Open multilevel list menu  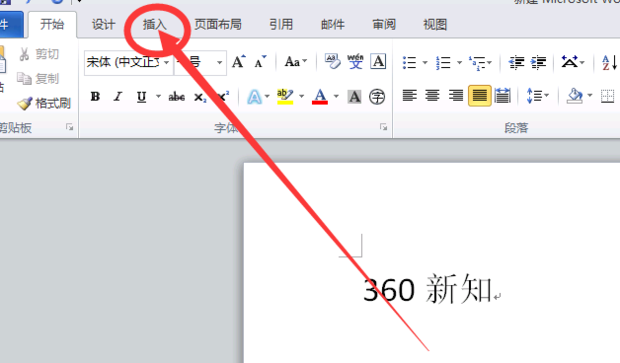[x=480, y=62]
